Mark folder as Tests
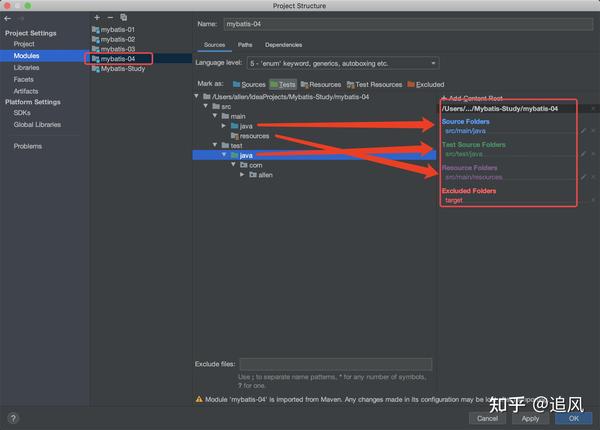The height and width of the screenshot is (430, 600). coord(283,85)
